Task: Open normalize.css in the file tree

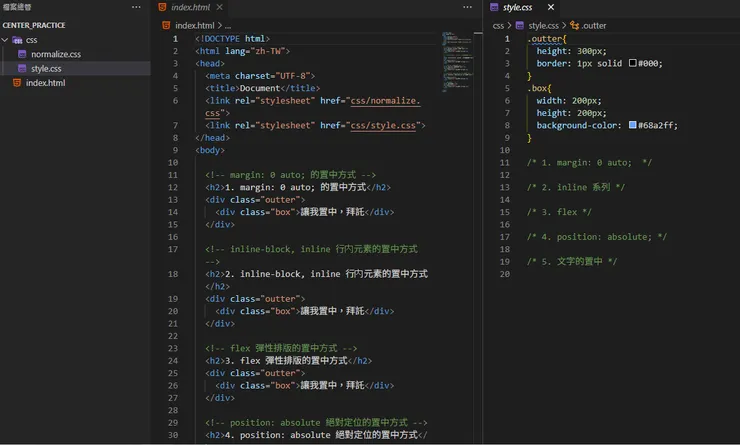Action: [x=56, y=54]
